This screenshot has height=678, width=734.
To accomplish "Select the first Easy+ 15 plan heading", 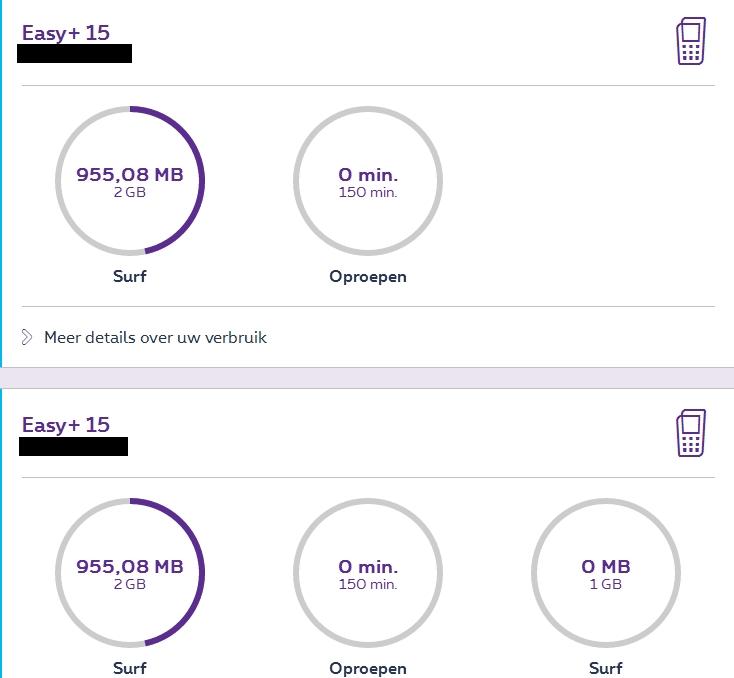I will coord(66,32).
